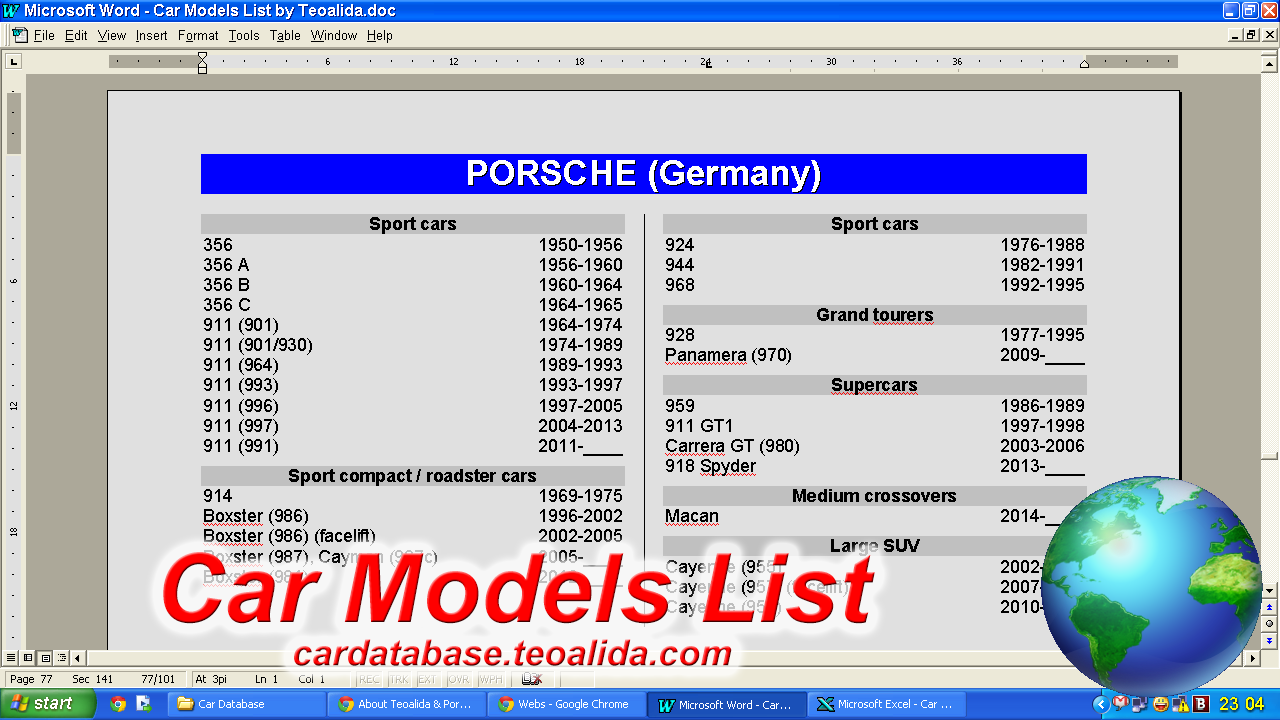Image resolution: width=1280 pixels, height=720 pixels.
Task: Switch to Print Layout view button
Action: point(45,658)
